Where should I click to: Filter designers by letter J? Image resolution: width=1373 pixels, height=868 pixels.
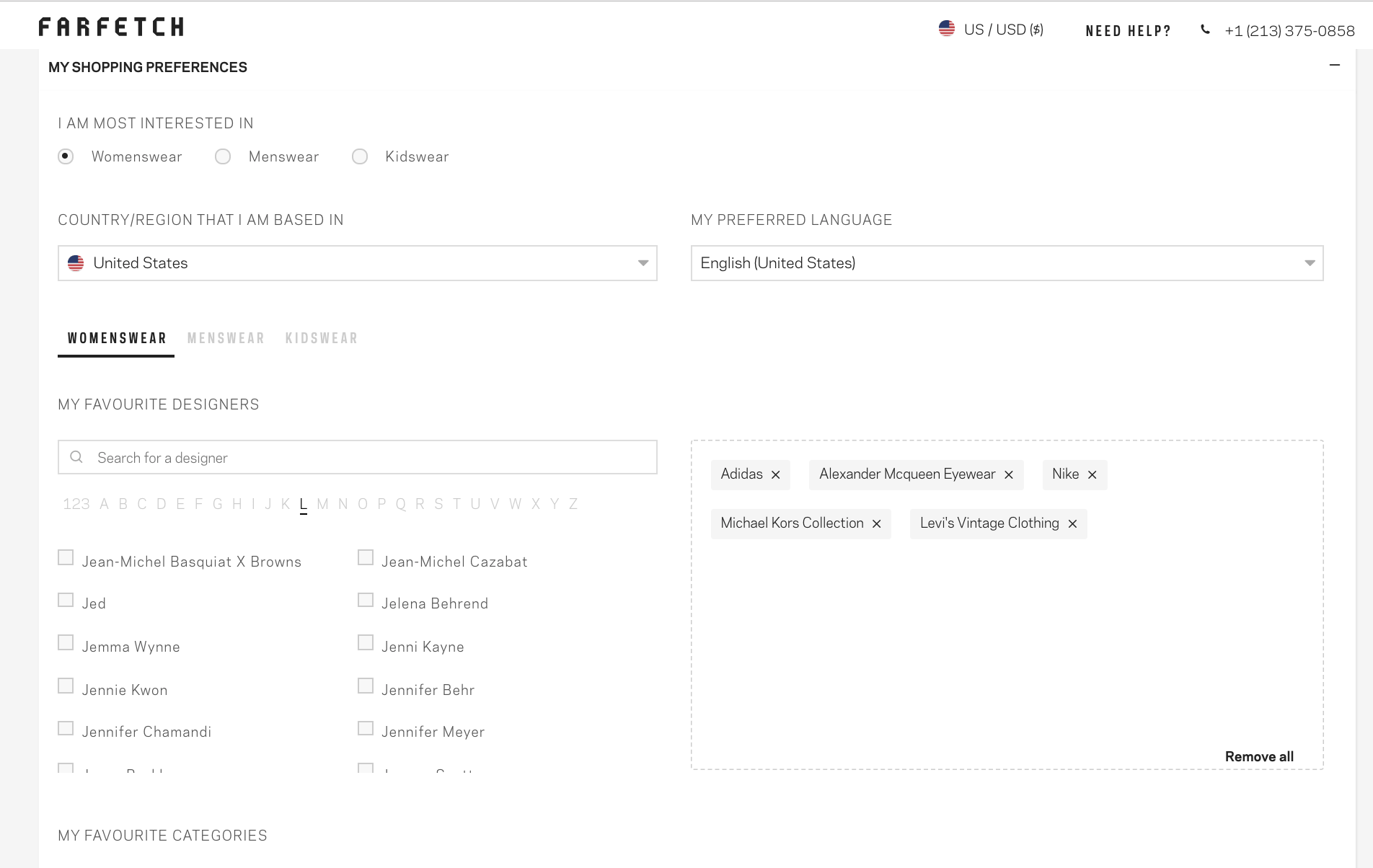268,504
